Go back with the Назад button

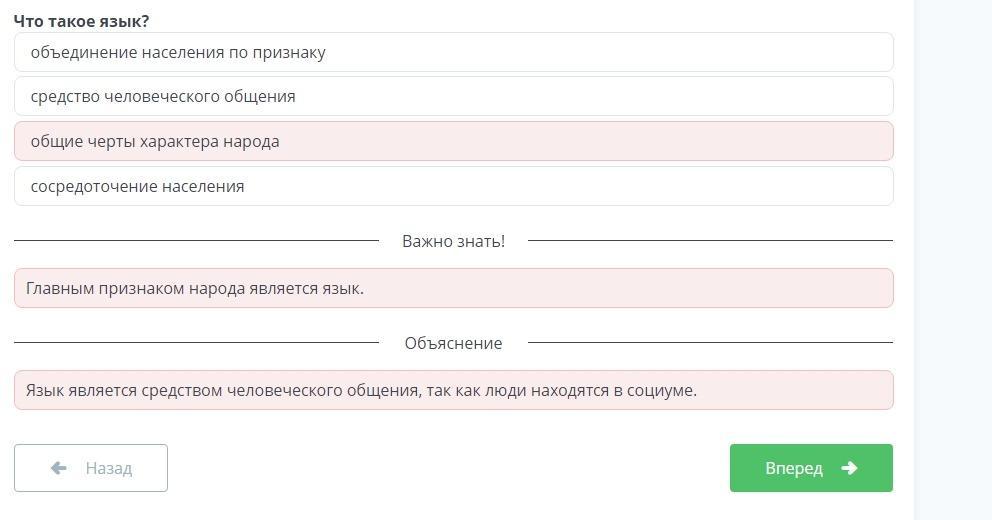pos(91,468)
